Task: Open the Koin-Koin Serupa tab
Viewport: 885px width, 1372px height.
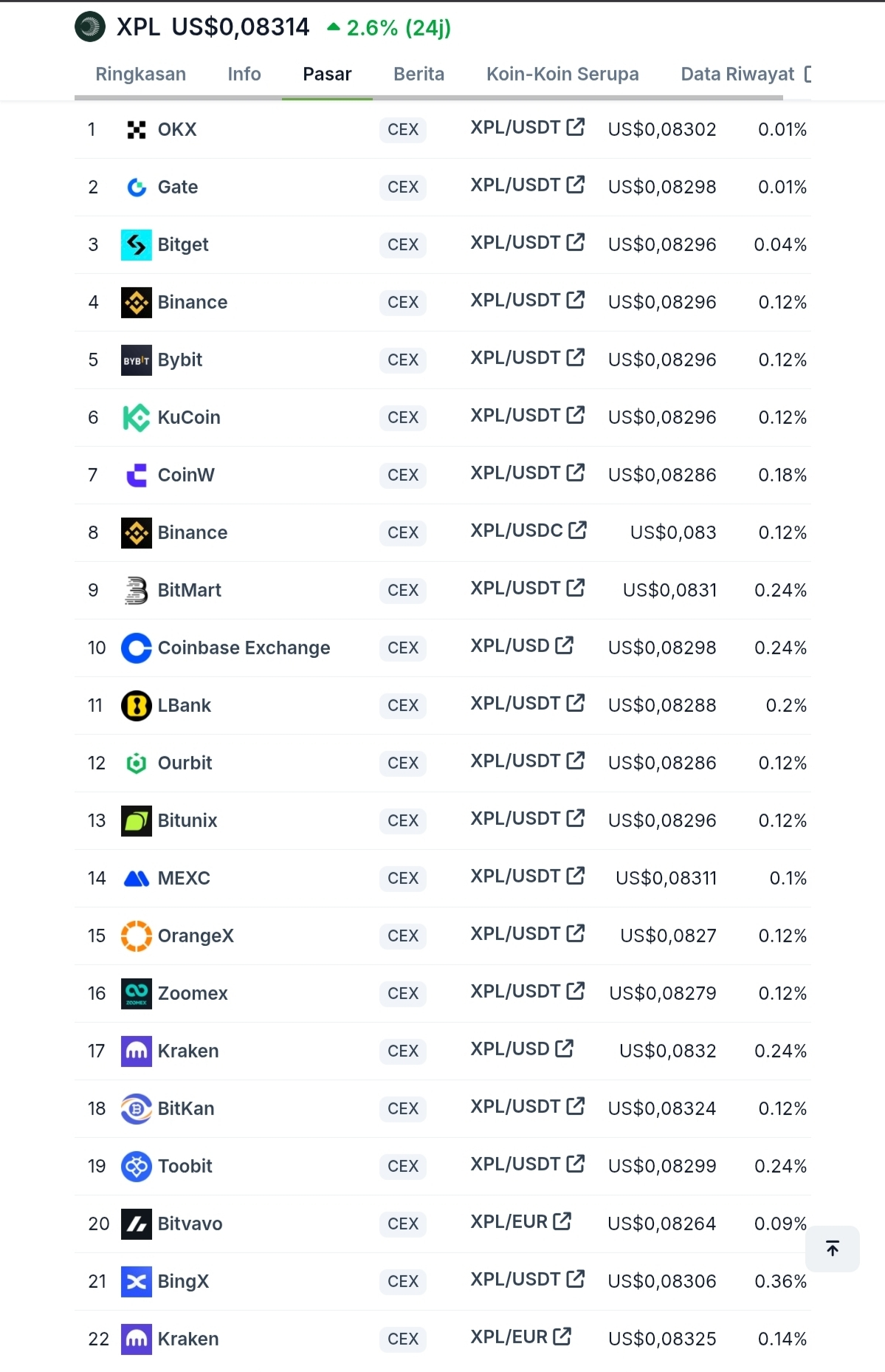Action: [x=562, y=75]
